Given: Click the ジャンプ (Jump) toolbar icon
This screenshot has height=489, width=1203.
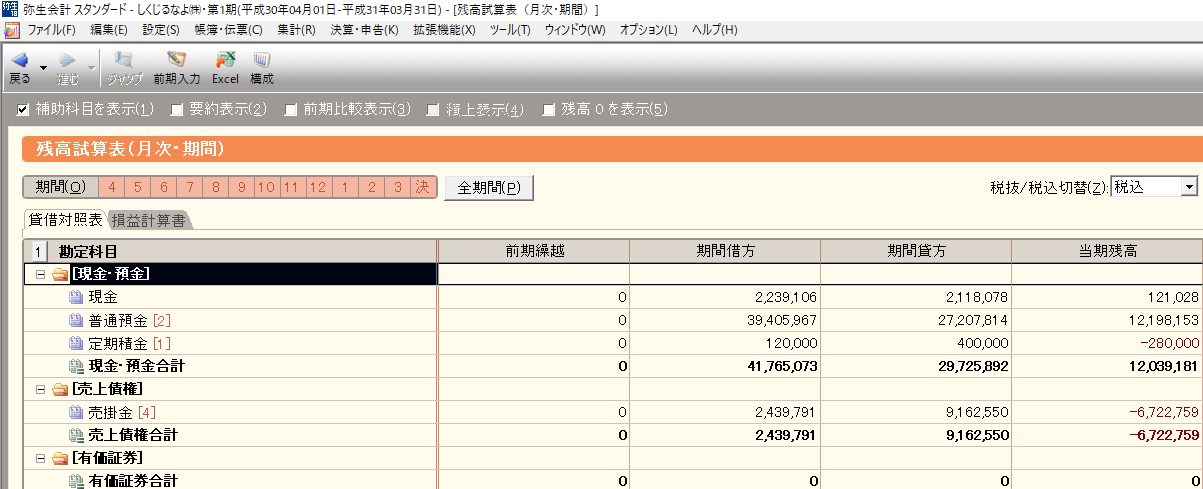Looking at the screenshot, I should 125,62.
